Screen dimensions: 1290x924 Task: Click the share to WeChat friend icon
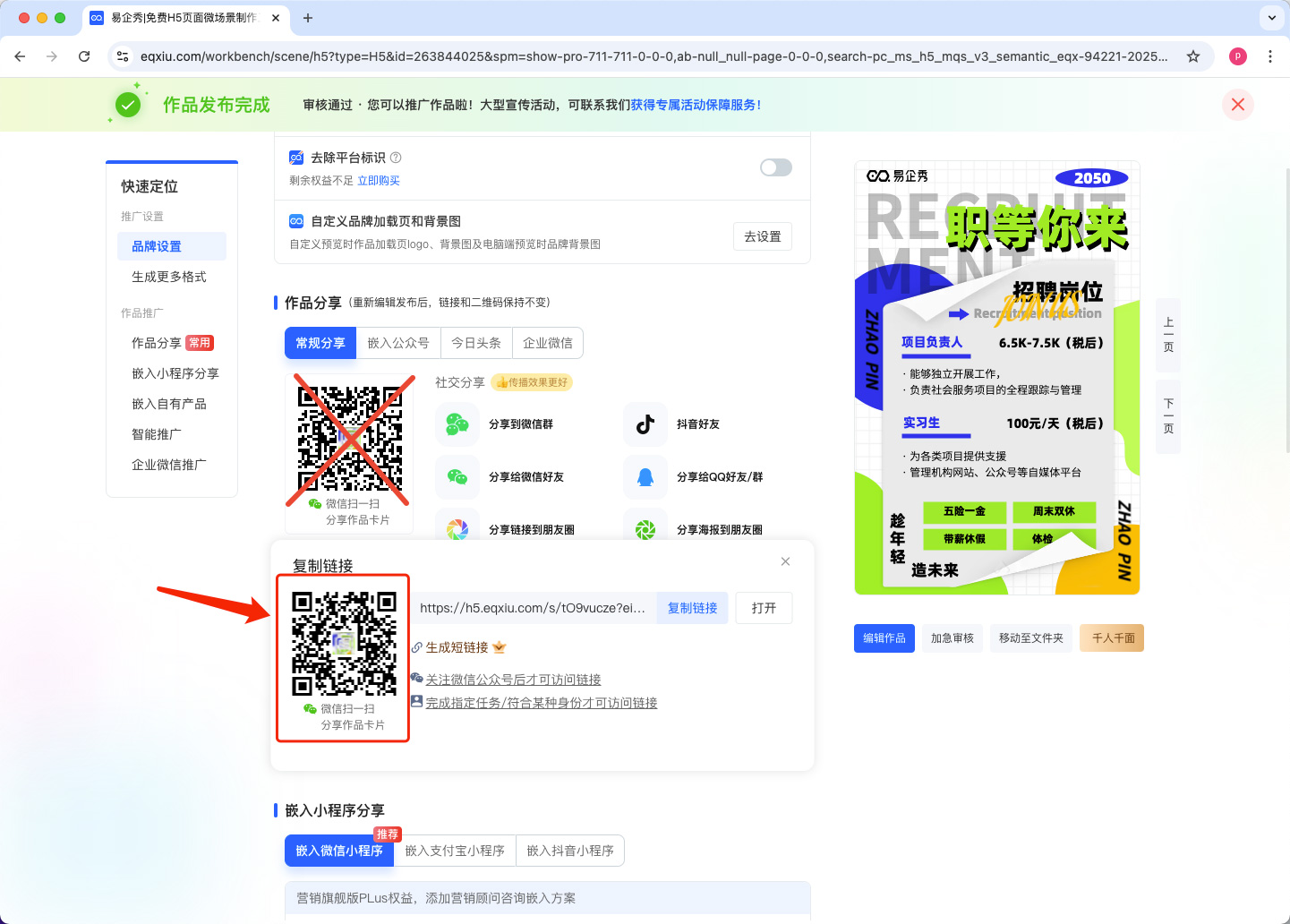457,477
